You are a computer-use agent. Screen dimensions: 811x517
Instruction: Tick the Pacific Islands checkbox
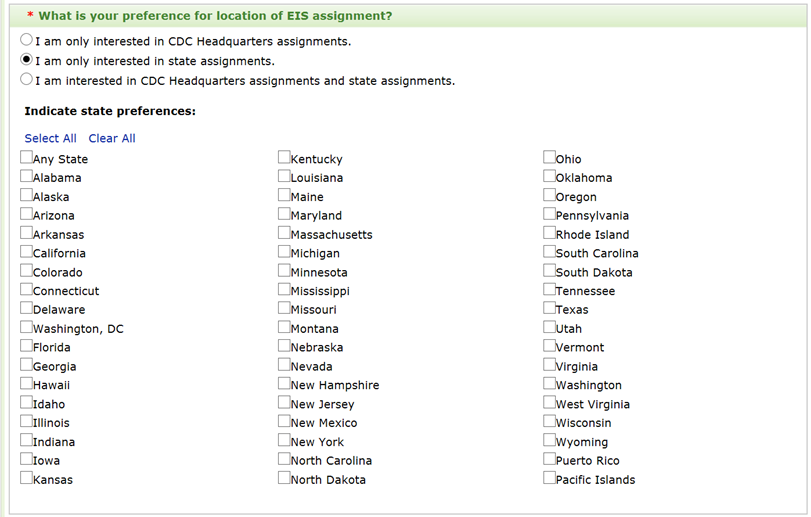pyautogui.click(x=550, y=478)
